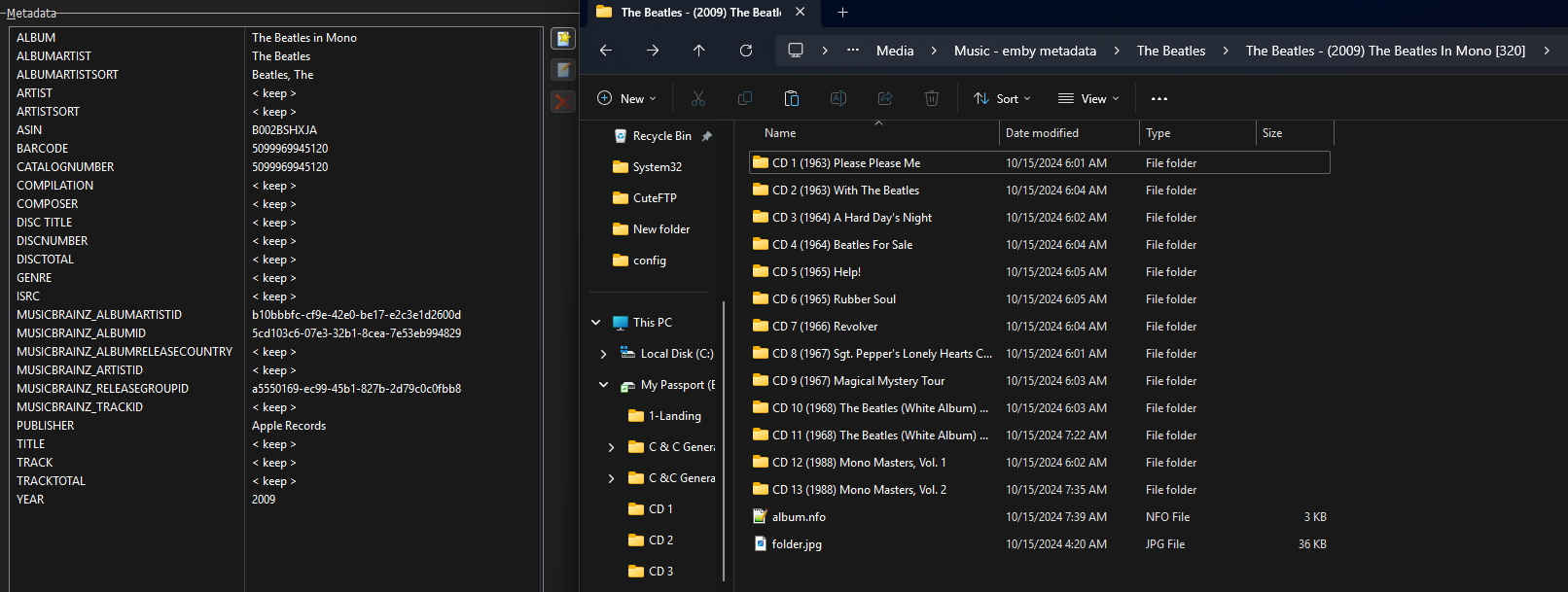
Task: Click the edit metadata field pencil icon
Action: pos(562,70)
